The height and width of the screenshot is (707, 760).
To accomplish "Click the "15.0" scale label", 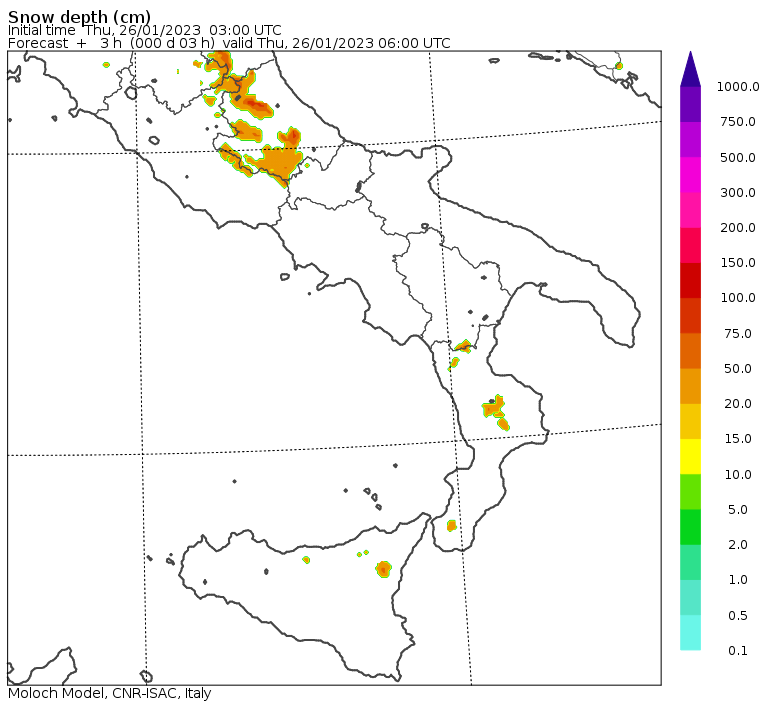I will click(738, 439).
